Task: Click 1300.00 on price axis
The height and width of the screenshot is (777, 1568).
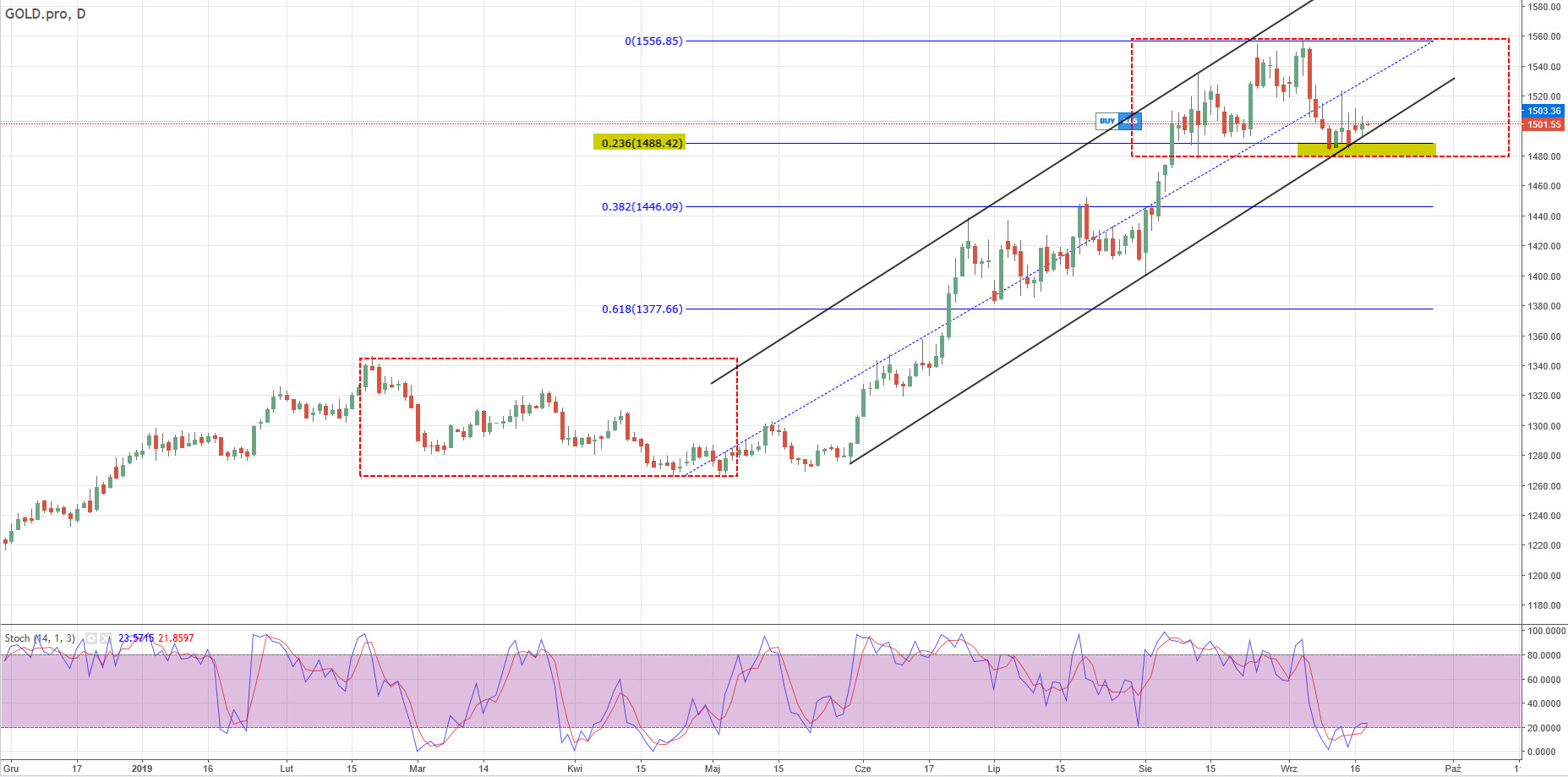Action: click(1543, 426)
